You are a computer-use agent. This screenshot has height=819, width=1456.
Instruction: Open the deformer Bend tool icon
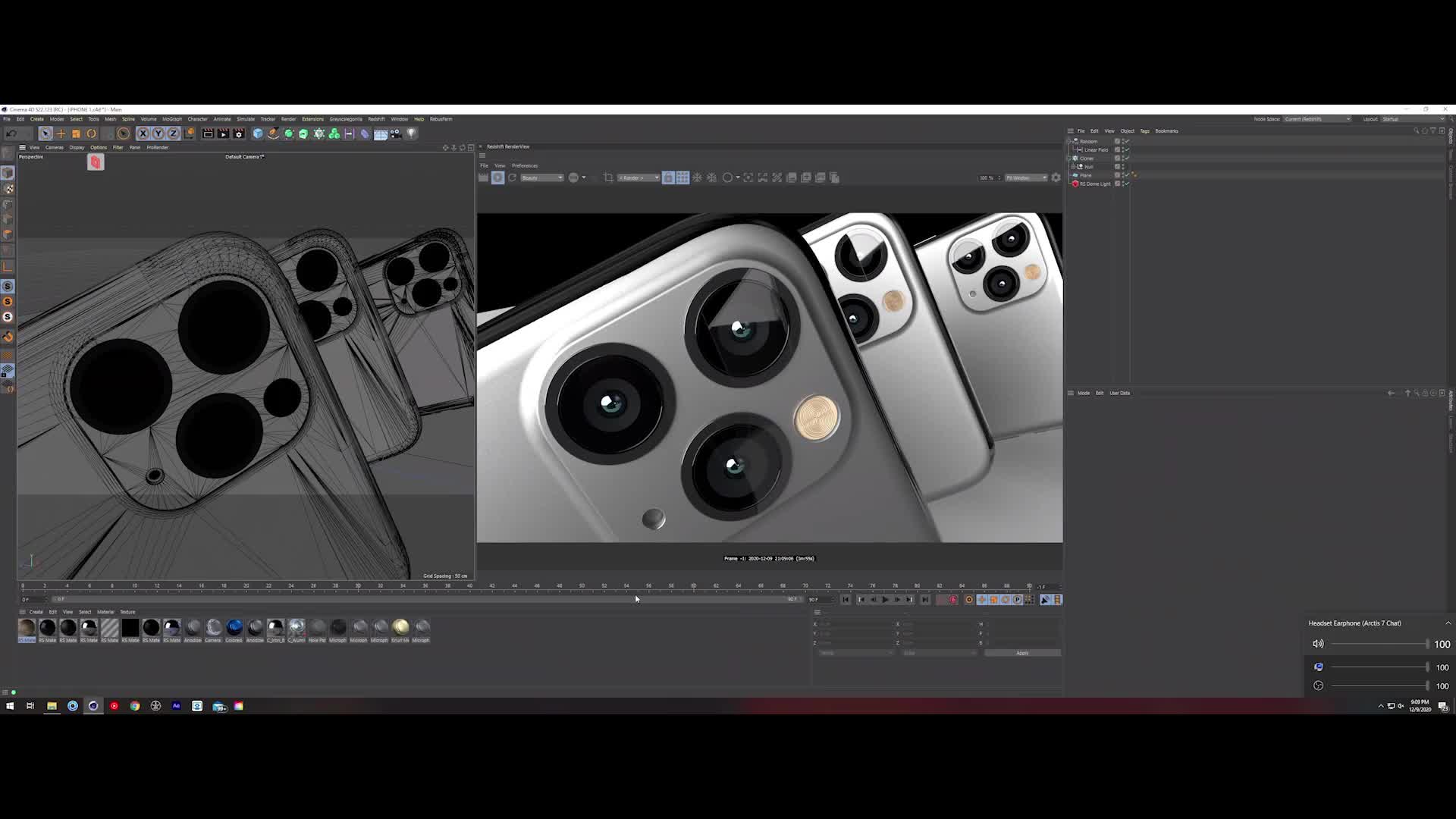click(x=365, y=133)
